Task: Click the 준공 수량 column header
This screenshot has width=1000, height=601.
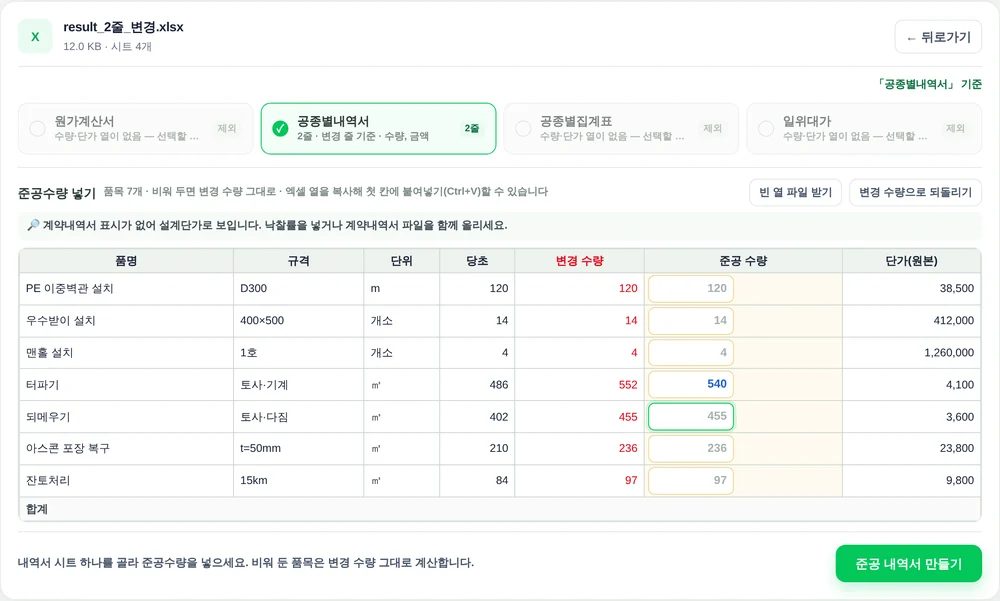Action: [744, 260]
